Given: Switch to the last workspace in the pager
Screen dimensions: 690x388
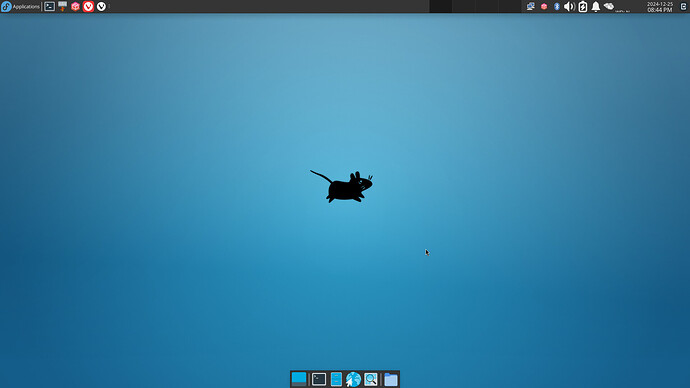Looking at the screenshot, I should point(510,7).
